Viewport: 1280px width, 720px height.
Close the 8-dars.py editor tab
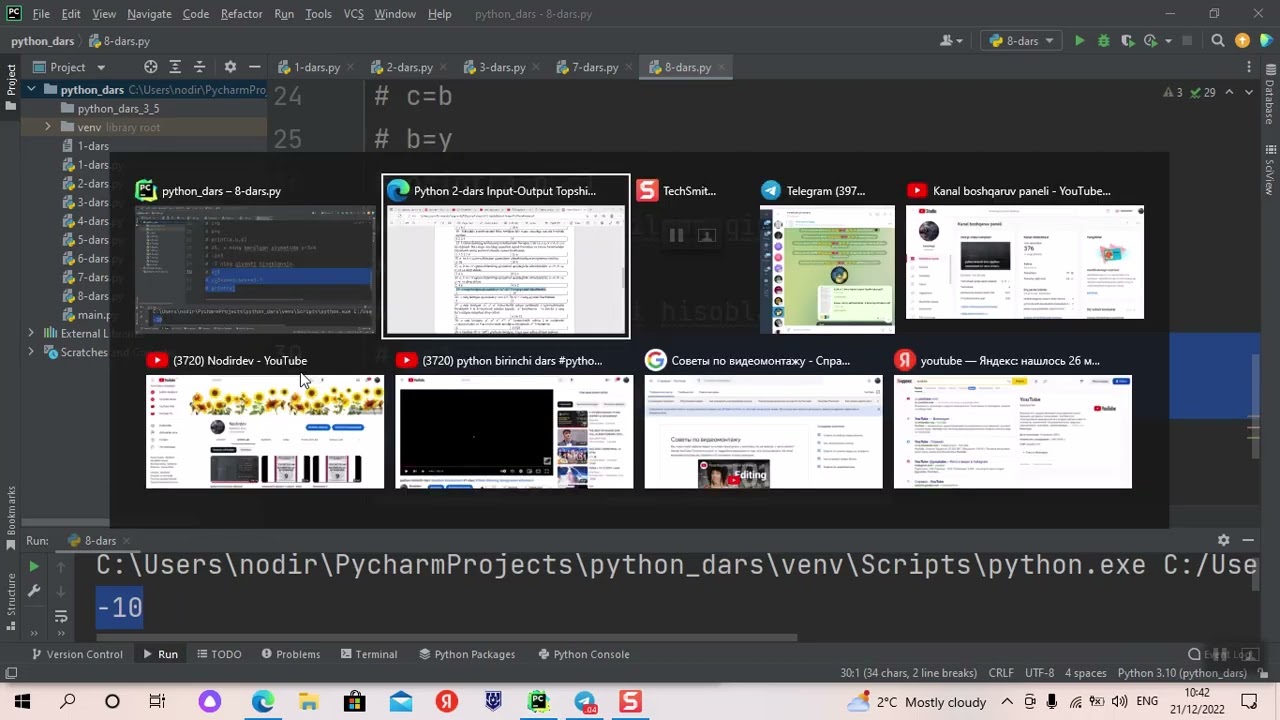[722, 67]
